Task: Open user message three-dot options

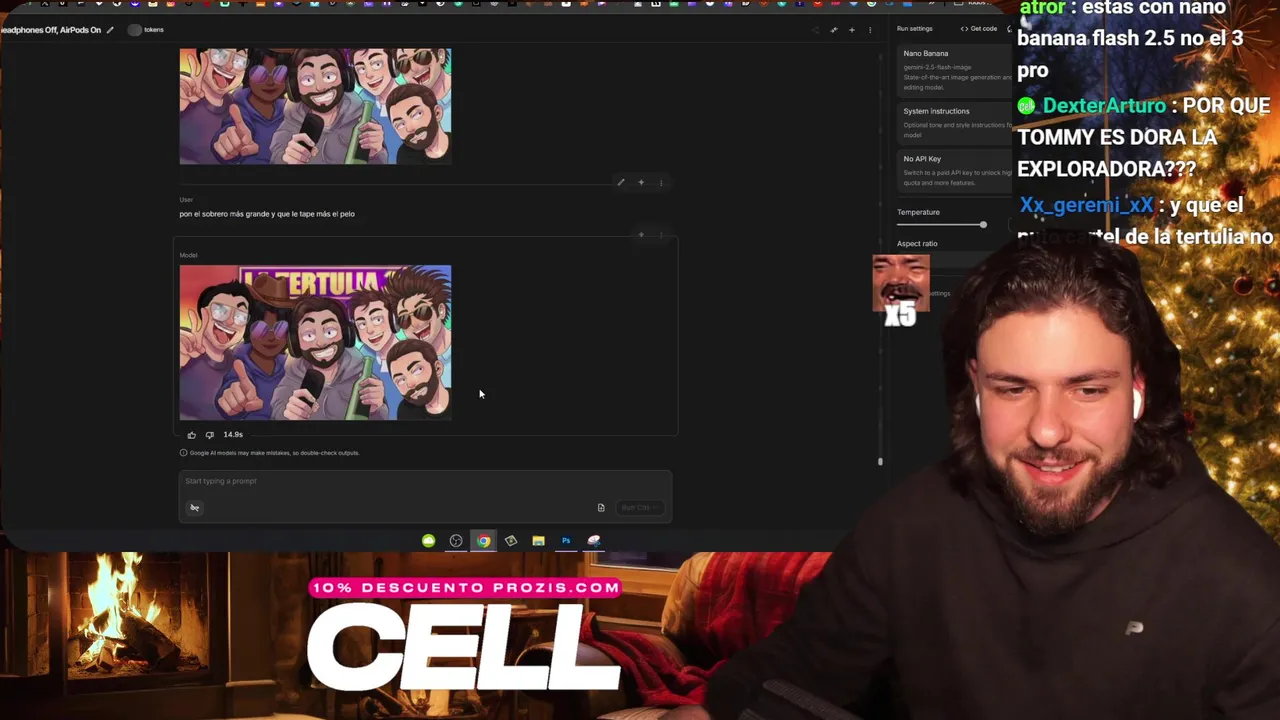Action: (x=661, y=183)
